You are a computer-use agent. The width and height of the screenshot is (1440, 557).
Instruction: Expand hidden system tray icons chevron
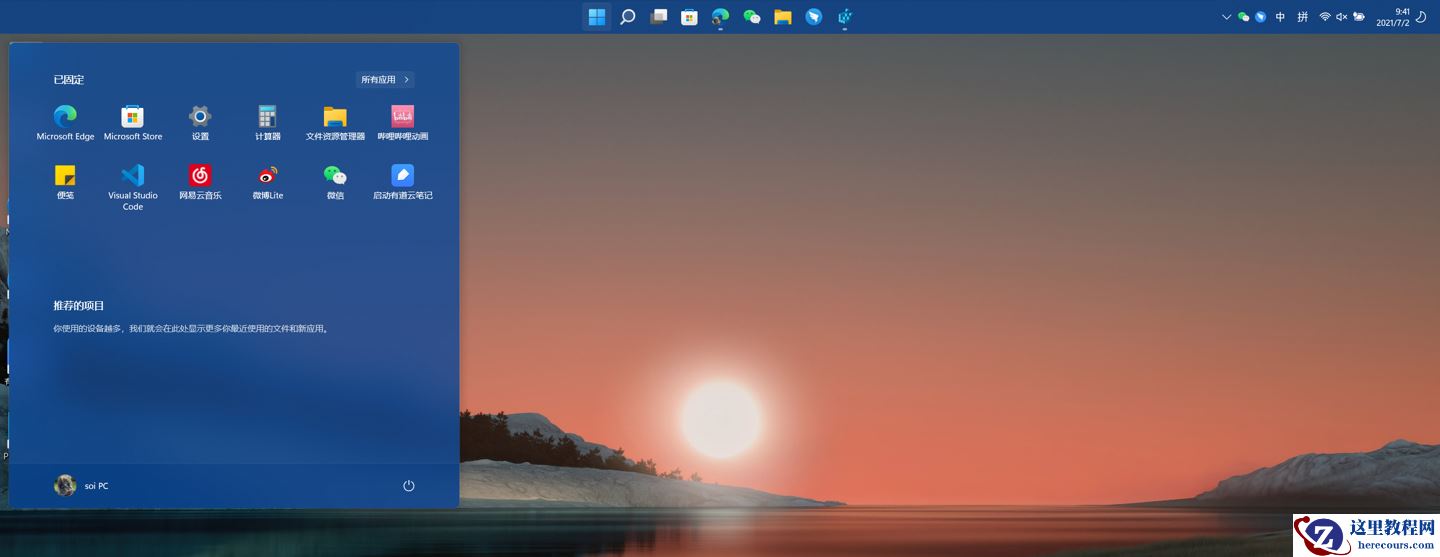tap(1227, 17)
